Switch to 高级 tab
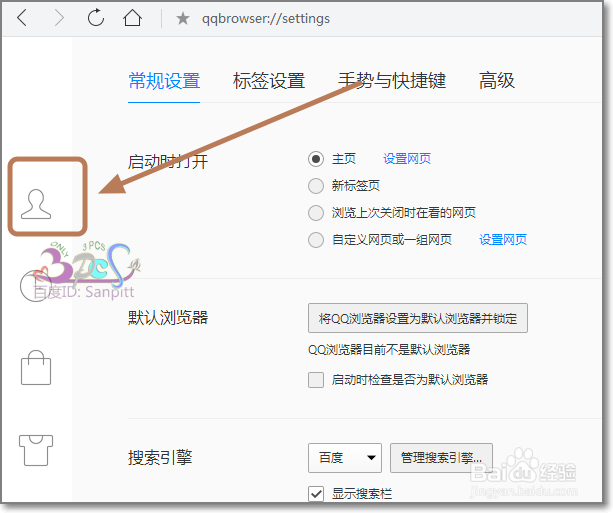The height and width of the screenshot is (513, 613). tap(497, 81)
